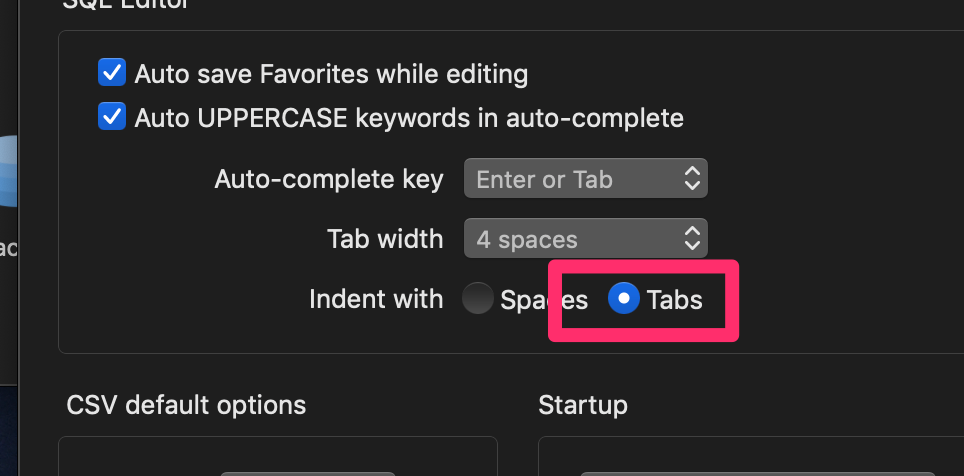Click the "Startup" section heading
This screenshot has width=964, height=476.
(x=583, y=406)
